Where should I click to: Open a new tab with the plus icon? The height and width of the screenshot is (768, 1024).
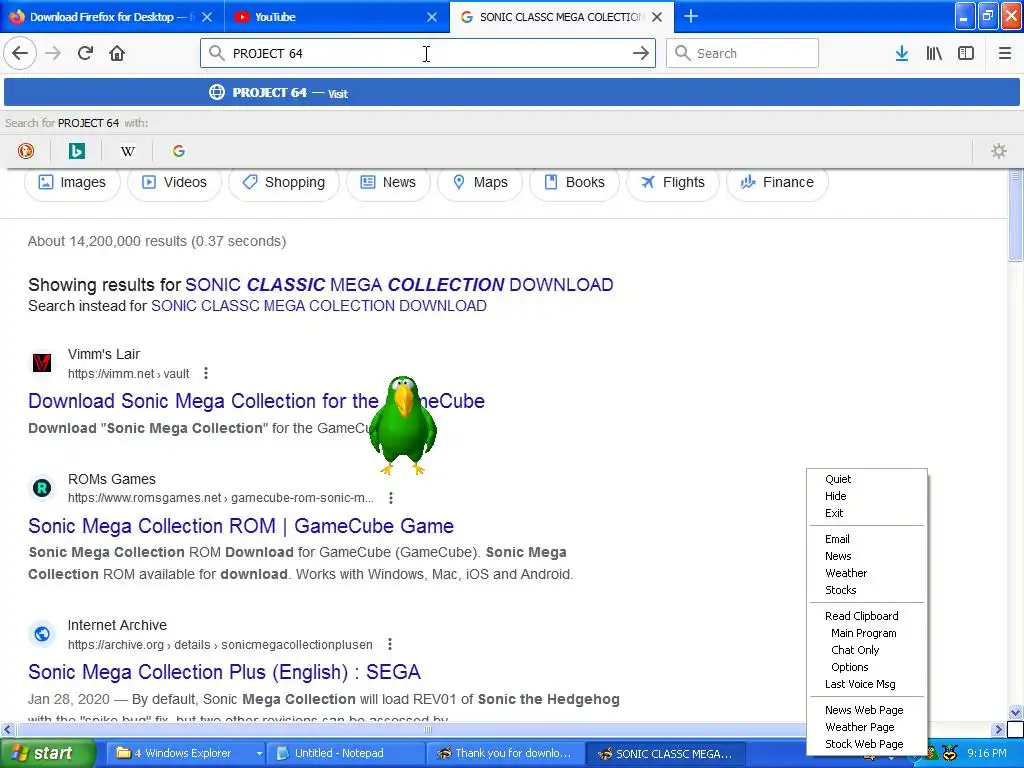[x=690, y=16]
